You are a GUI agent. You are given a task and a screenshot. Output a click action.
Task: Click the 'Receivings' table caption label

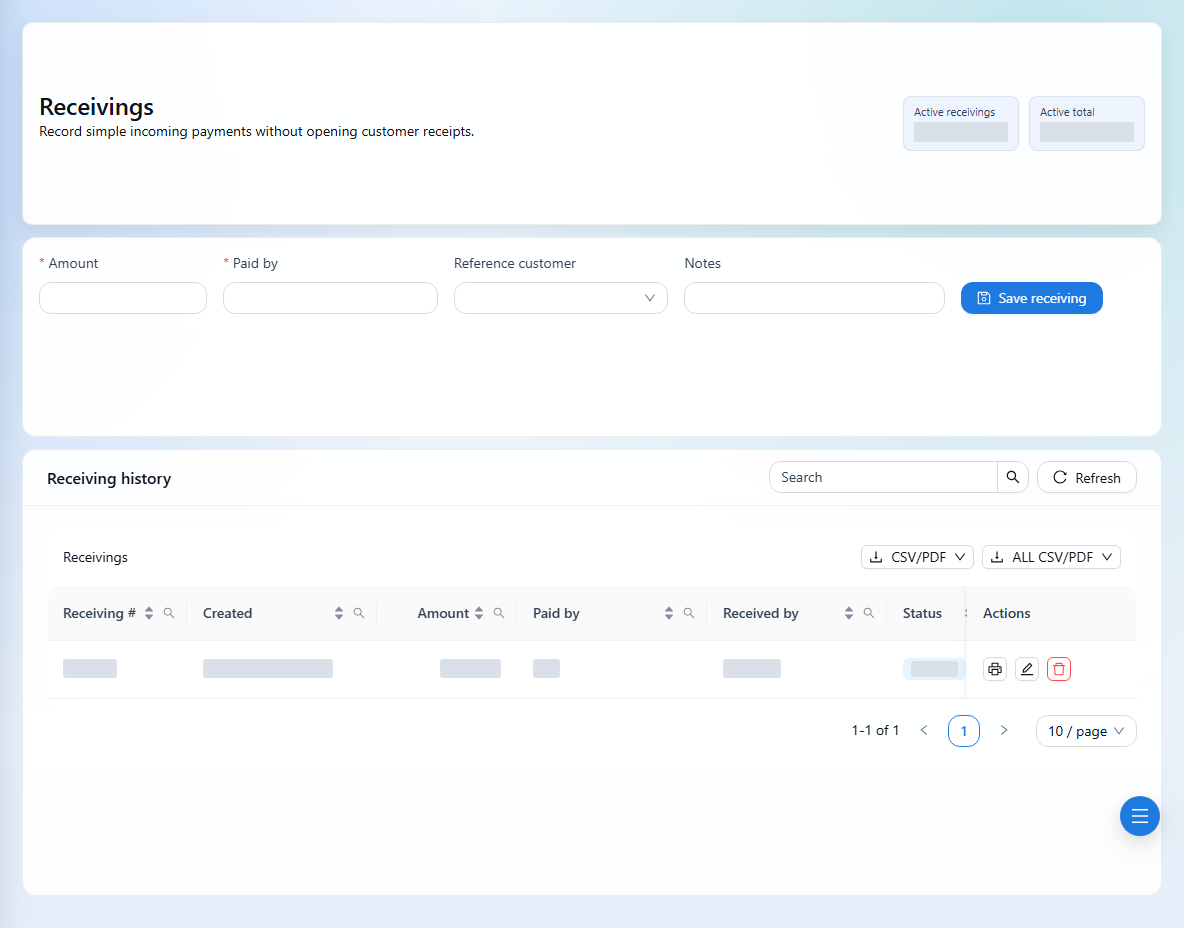(x=95, y=557)
